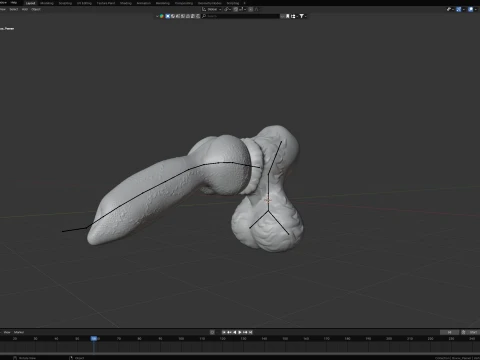Open the Scripting workspace tab
The image size is (480, 360).
pyautogui.click(x=233, y=3)
